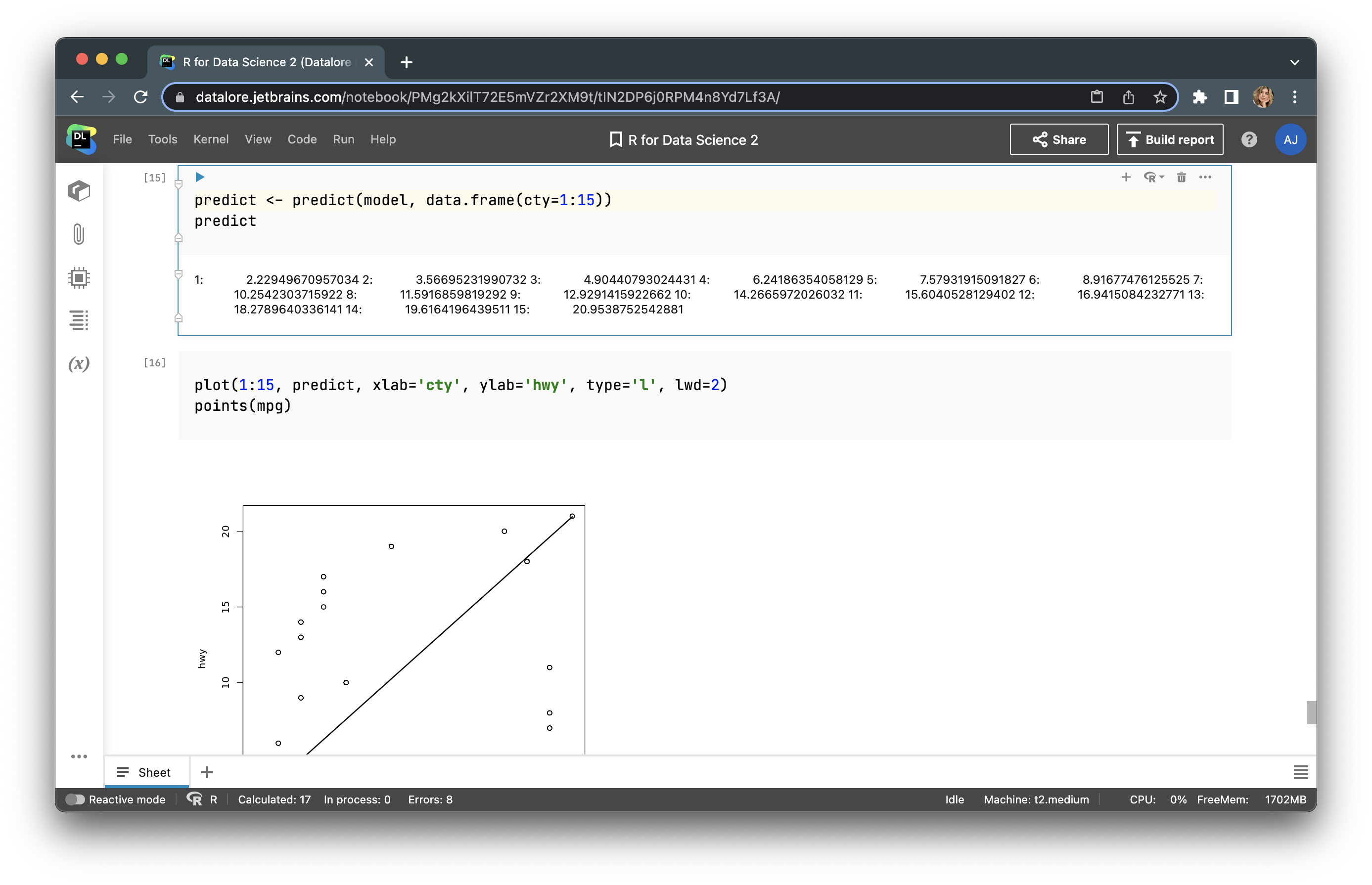This screenshot has width=1372, height=885.
Task: Open the File menu
Action: pyautogui.click(x=122, y=139)
